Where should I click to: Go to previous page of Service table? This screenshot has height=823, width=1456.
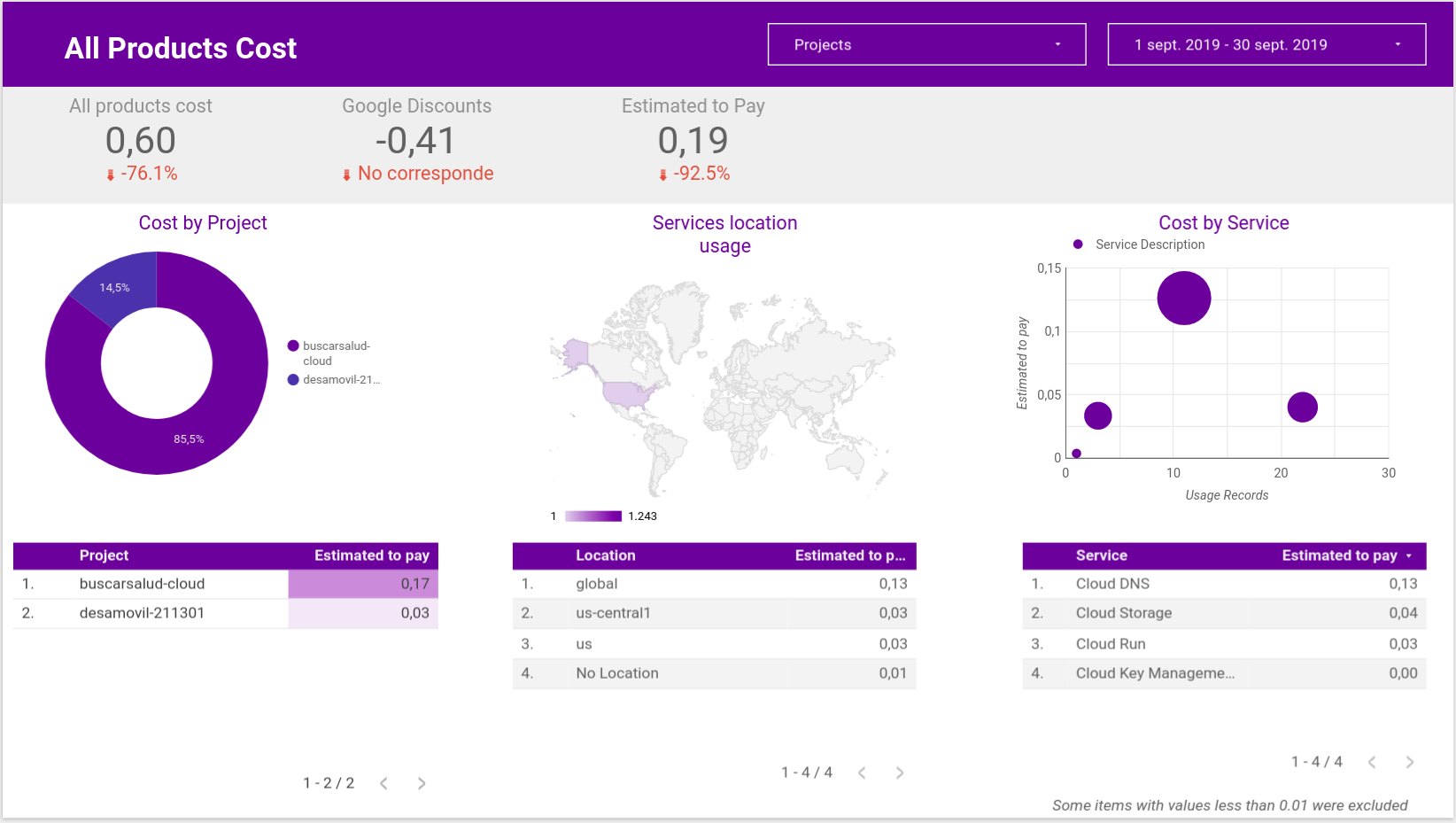pyautogui.click(x=1372, y=762)
